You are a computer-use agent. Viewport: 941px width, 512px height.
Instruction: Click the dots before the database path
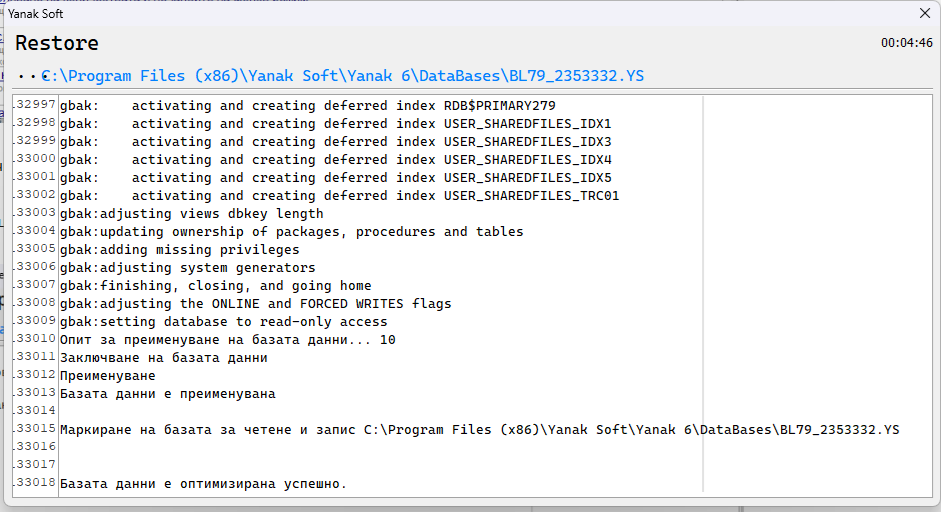(27, 76)
